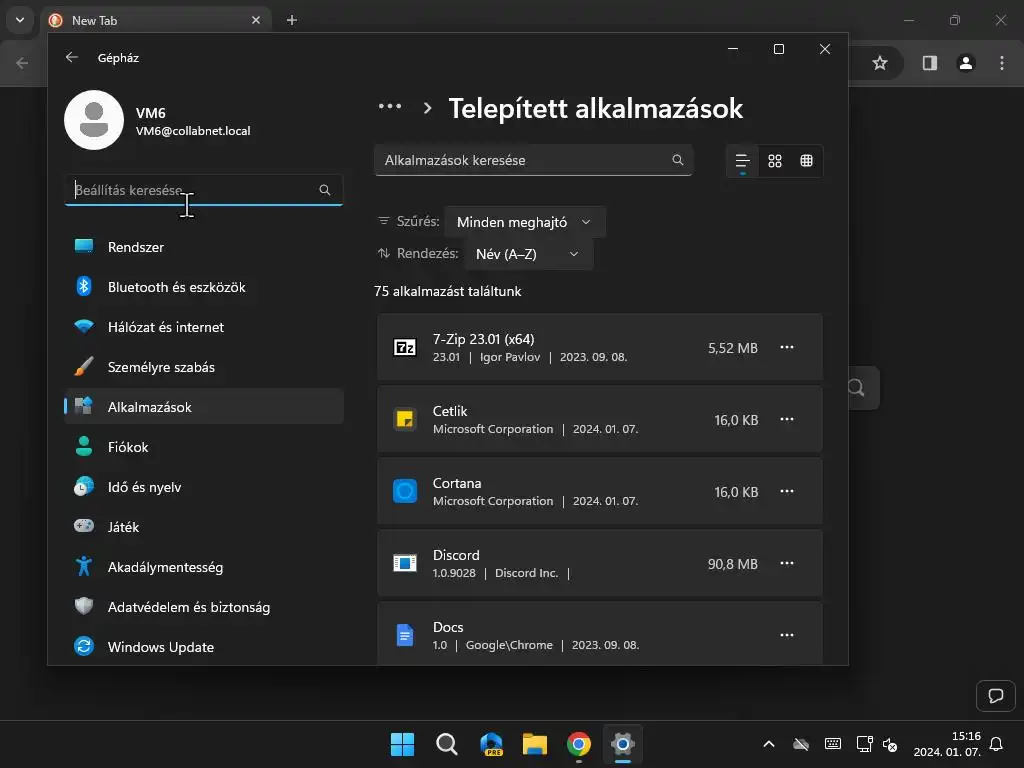Open breadcrumb ellipsis before Telepített alkalmazások

tap(390, 107)
